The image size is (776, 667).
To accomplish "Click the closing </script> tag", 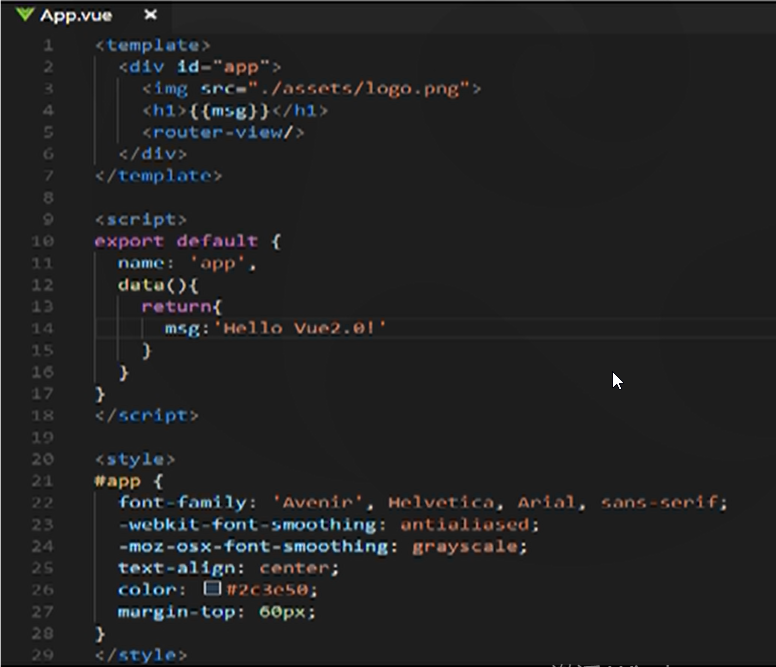I will 146,415.
